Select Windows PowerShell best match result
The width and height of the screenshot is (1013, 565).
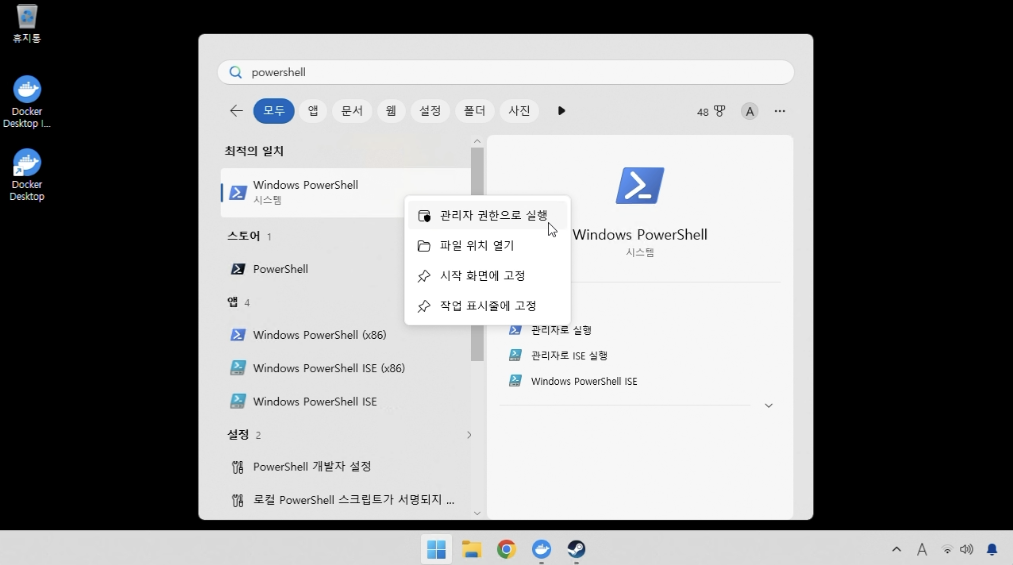point(346,192)
